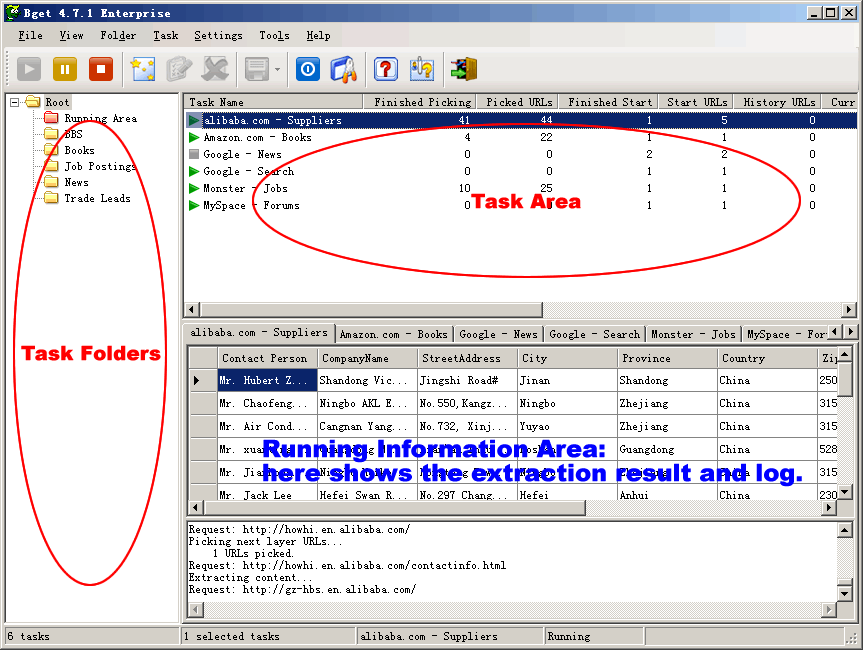The height and width of the screenshot is (650, 863).
Task: Pause task with the yellow Pause button
Action: tap(64, 69)
